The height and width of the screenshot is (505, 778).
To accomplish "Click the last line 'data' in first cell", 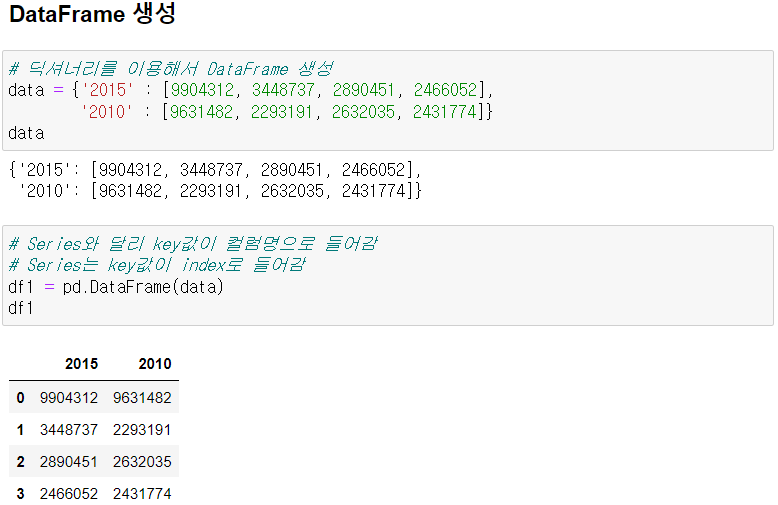I will coord(26,133).
